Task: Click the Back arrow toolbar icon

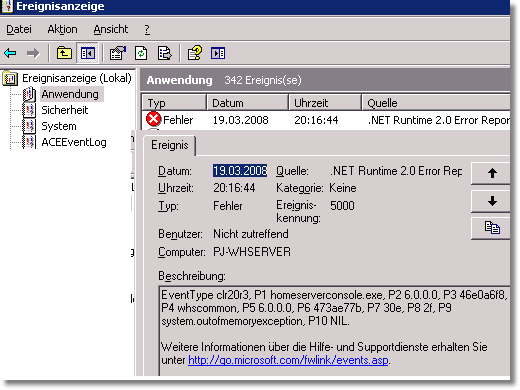Action: [10, 53]
